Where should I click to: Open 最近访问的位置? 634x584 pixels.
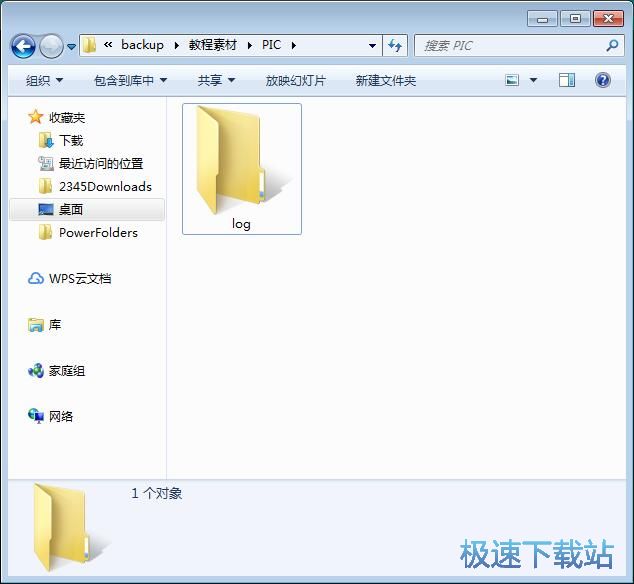pyautogui.click(x=101, y=164)
